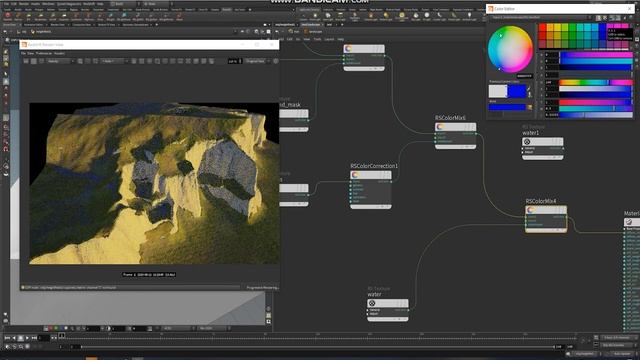This screenshot has height=360, width=640.
Task: Select the RSColorMix4 node icon
Action: 531,210
